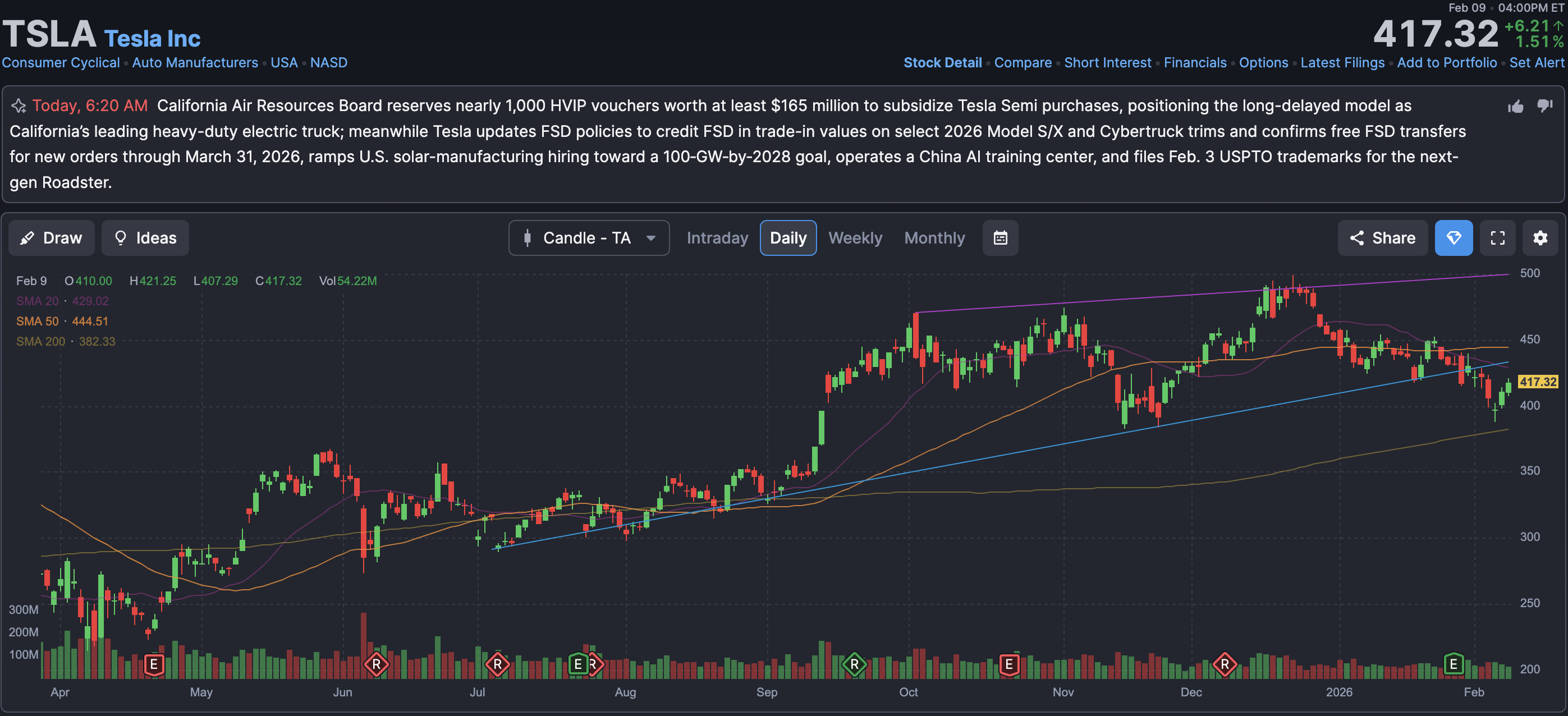
Task: Click the red R marker near June
Action: [376, 664]
